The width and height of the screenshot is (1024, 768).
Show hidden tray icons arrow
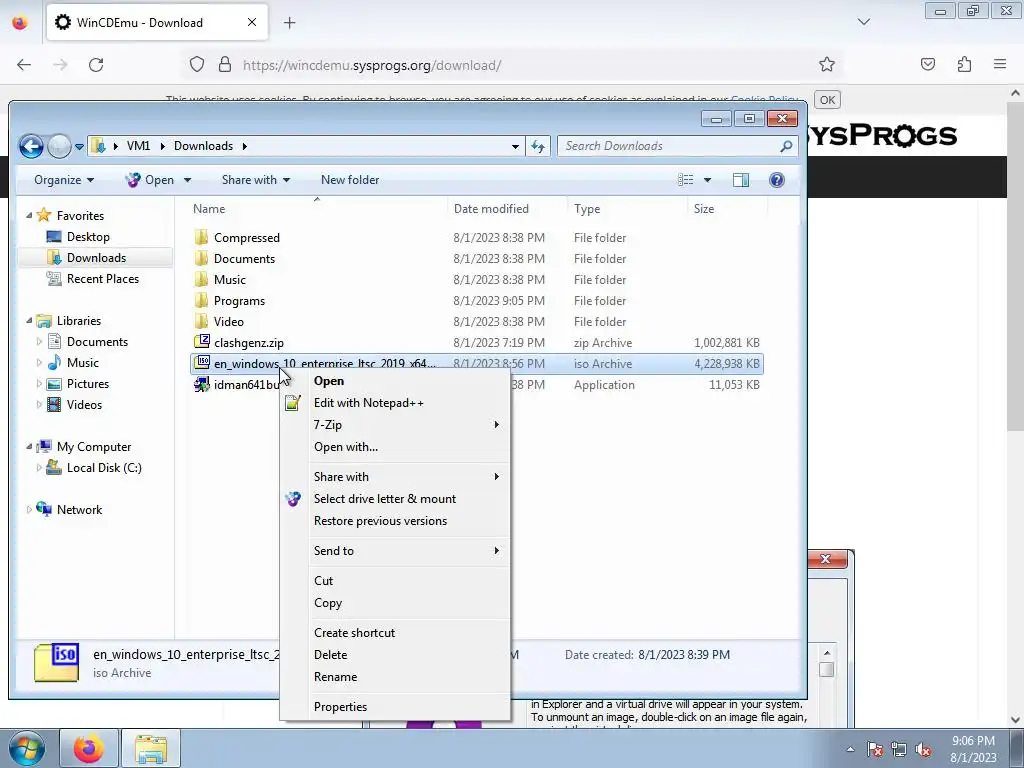tap(850, 750)
